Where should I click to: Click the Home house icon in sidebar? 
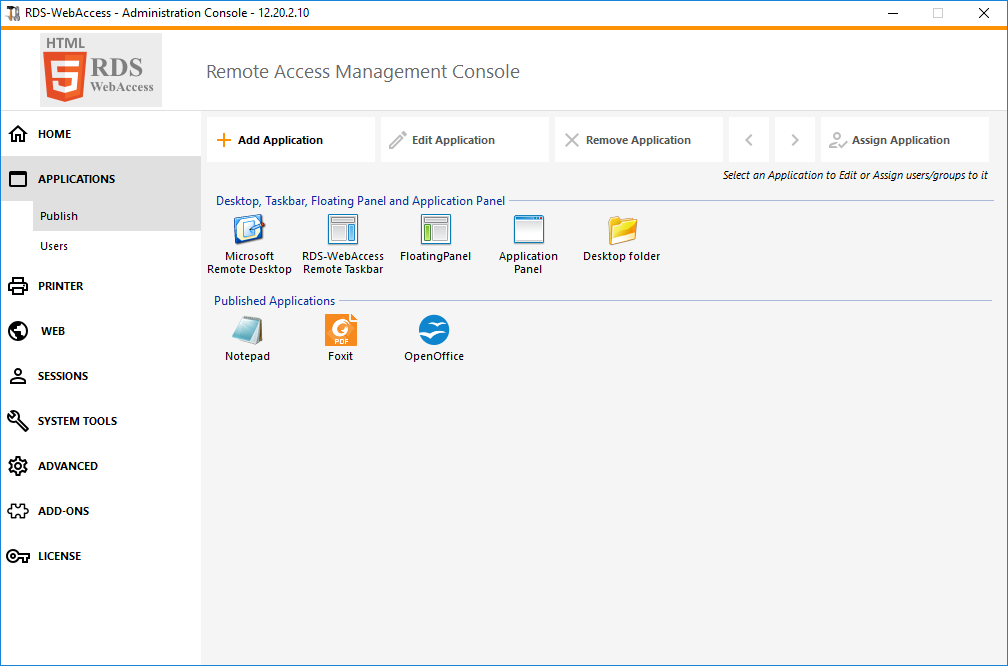[x=18, y=134]
